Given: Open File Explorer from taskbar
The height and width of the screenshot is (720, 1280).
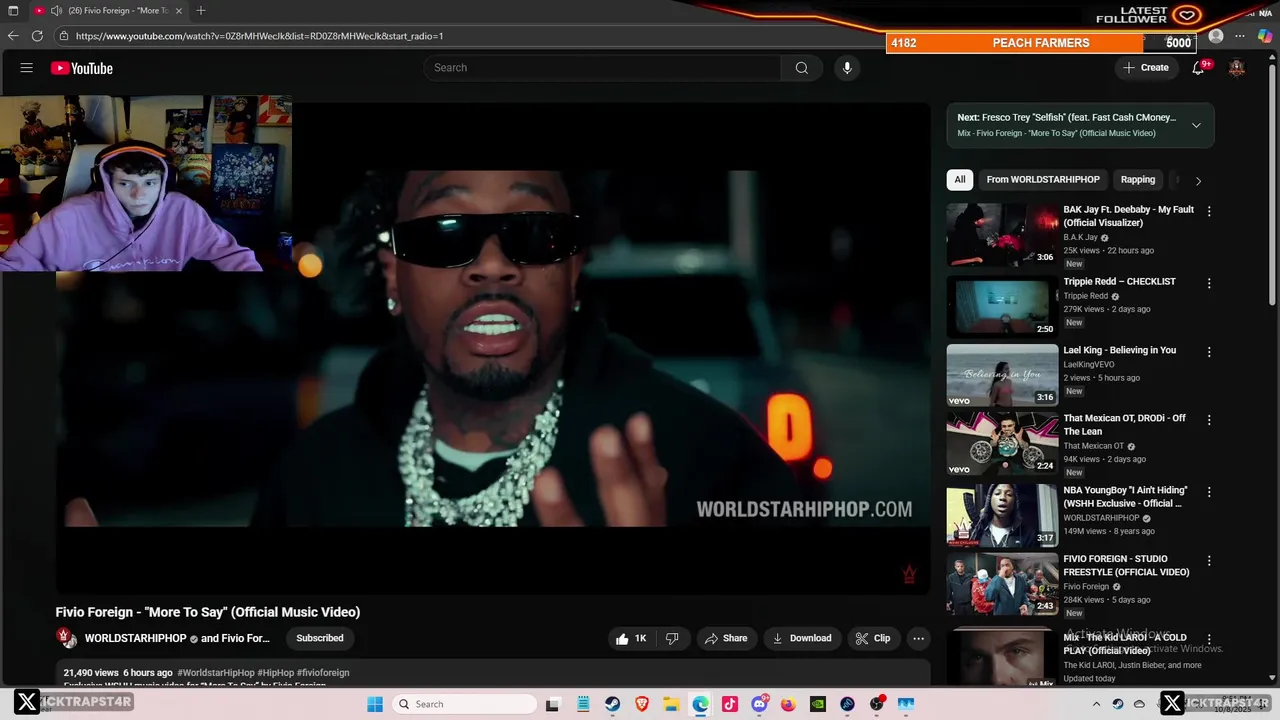Looking at the screenshot, I should pos(671,704).
